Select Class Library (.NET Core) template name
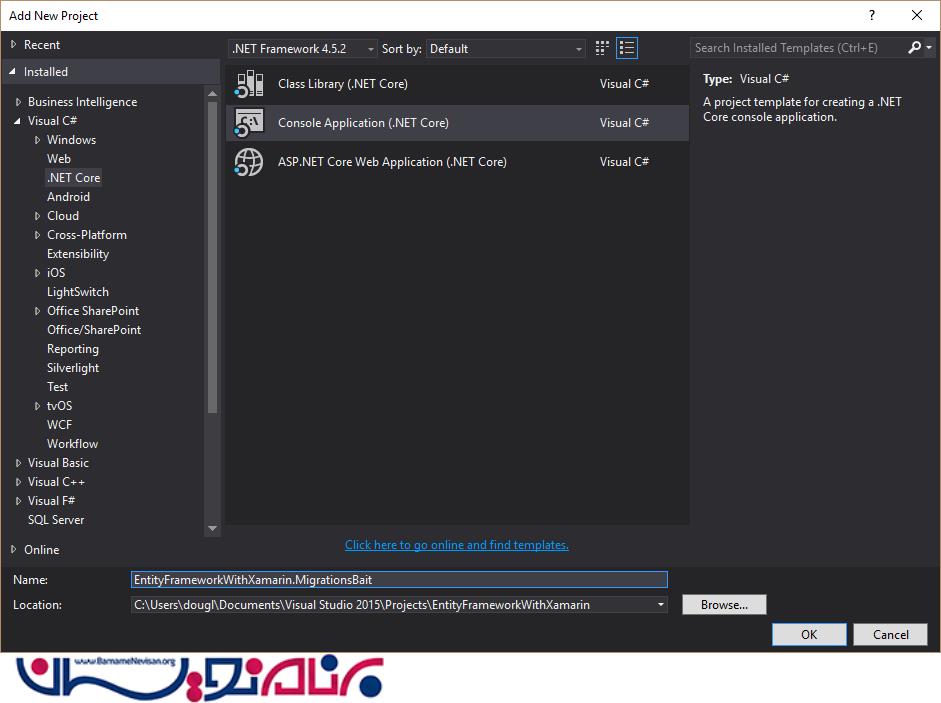941x703 pixels. [x=343, y=84]
